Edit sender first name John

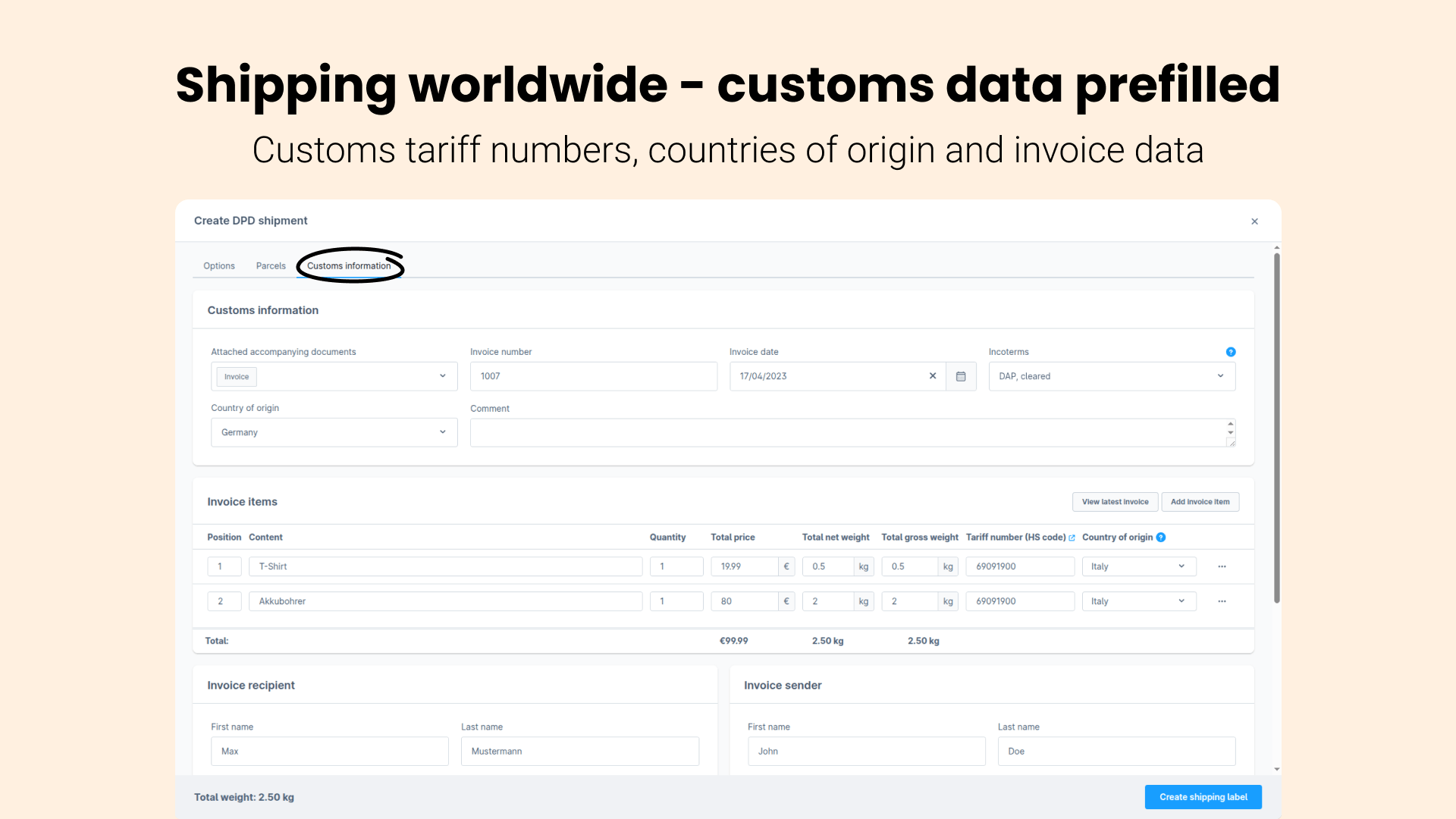point(867,752)
